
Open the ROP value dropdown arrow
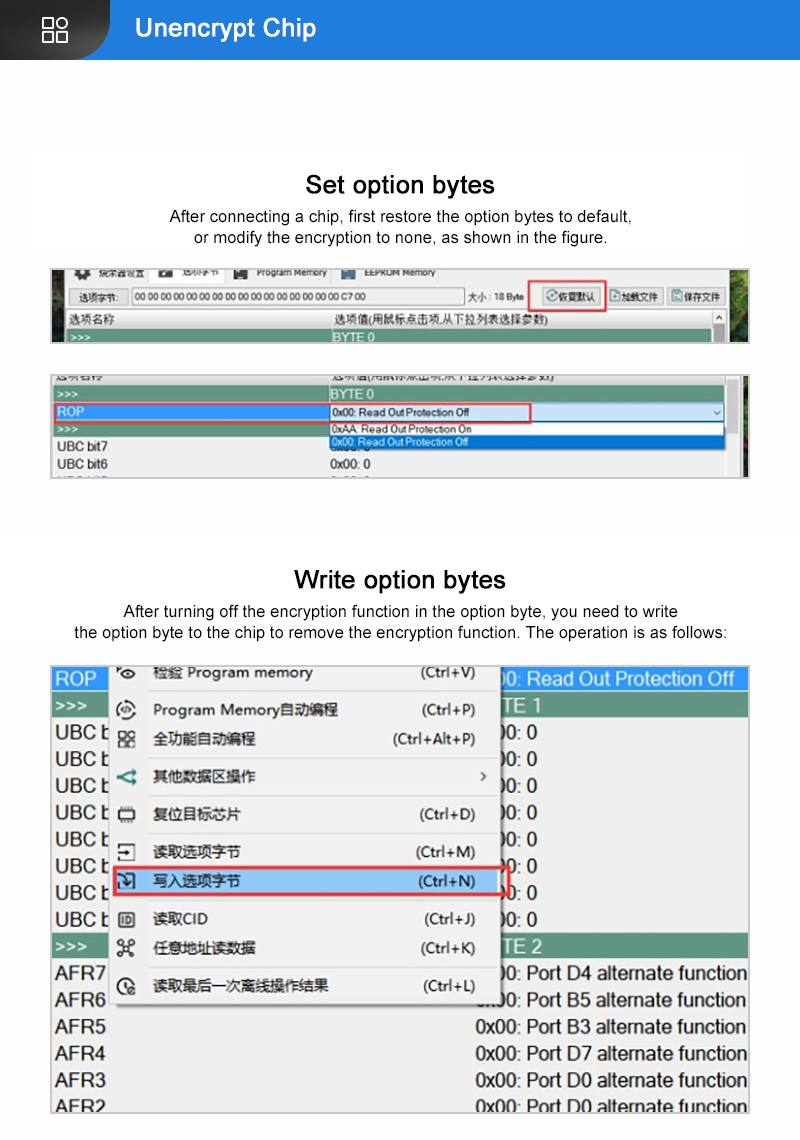click(716, 412)
